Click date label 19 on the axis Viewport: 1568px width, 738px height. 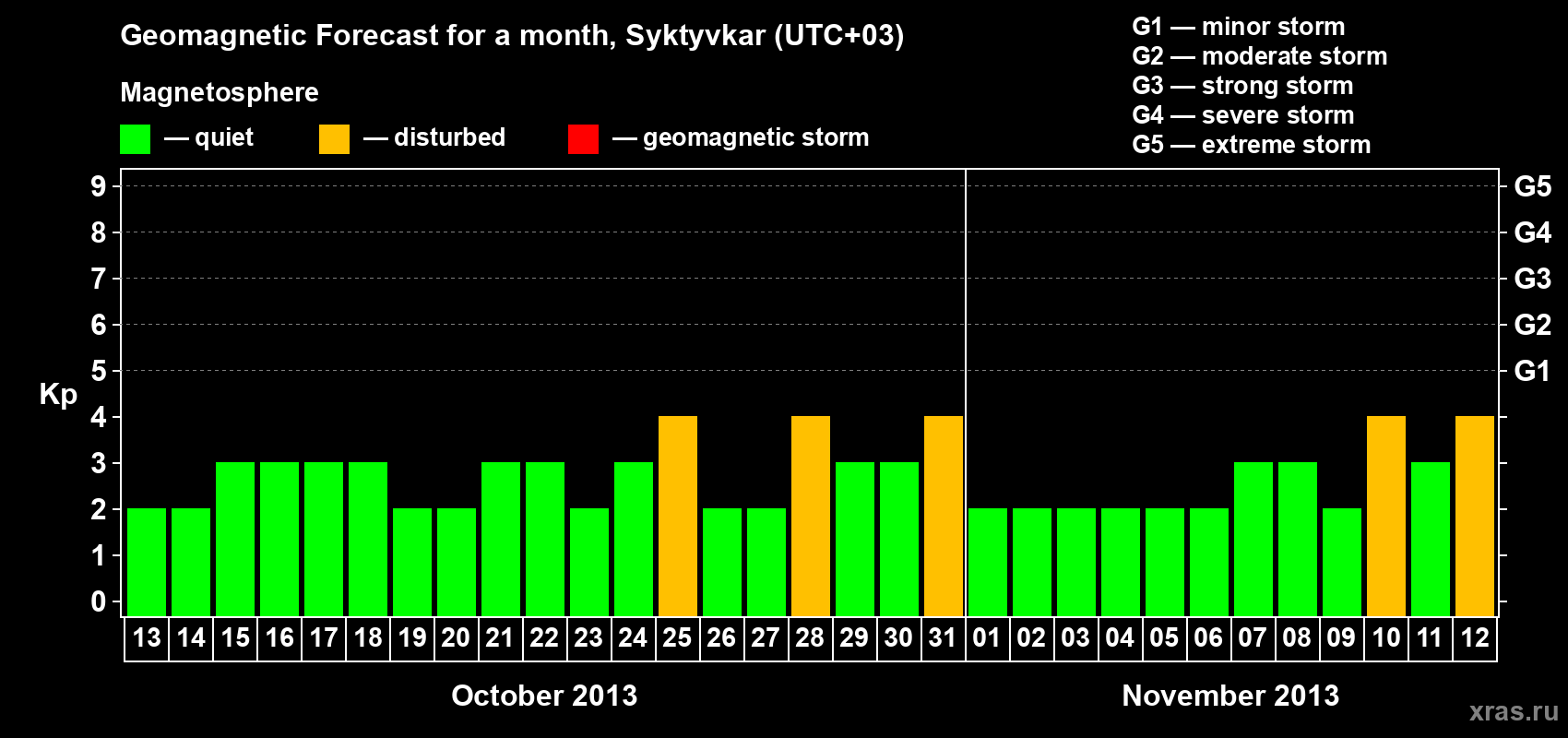point(412,637)
